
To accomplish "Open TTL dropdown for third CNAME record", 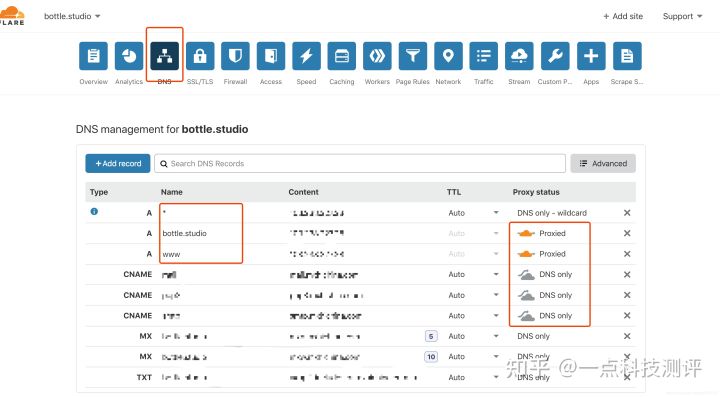I will pos(496,316).
